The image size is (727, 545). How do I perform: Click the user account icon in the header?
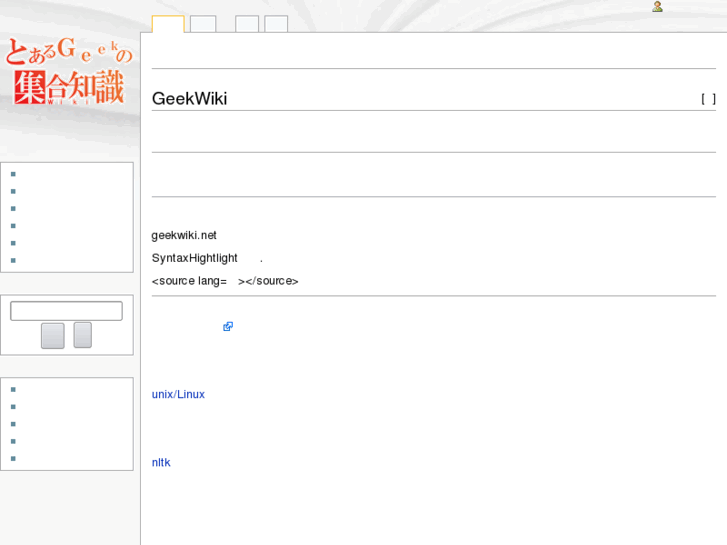point(657,6)
